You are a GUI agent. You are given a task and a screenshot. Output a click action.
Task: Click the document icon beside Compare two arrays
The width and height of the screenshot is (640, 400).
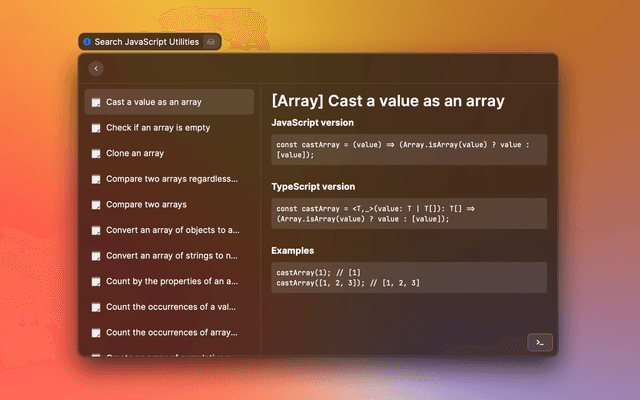(x=95, y=205)
